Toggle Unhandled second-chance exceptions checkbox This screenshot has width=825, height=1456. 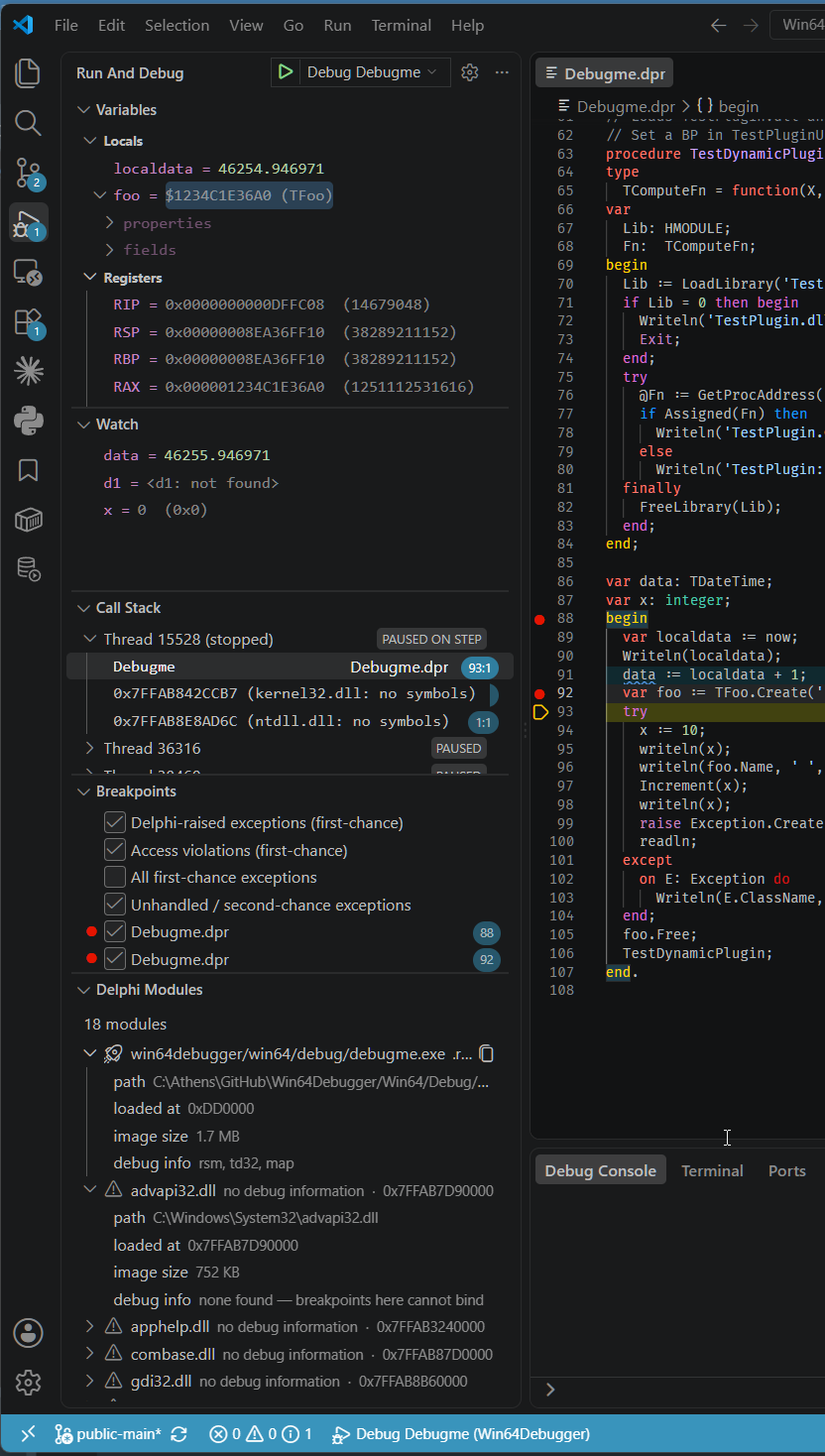115,905
